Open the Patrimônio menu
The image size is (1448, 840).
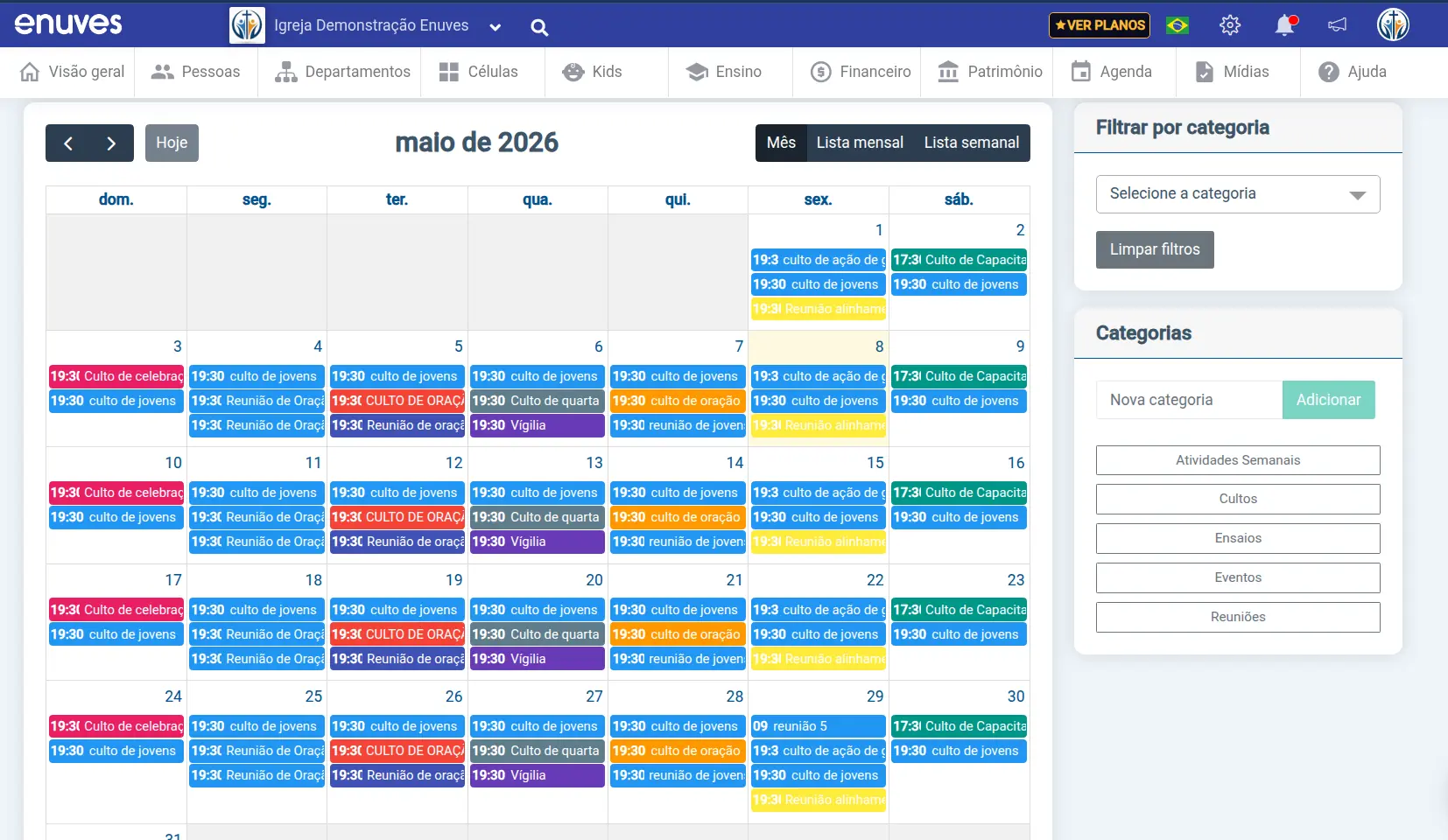pyautogui.click(x=990, y=72)
